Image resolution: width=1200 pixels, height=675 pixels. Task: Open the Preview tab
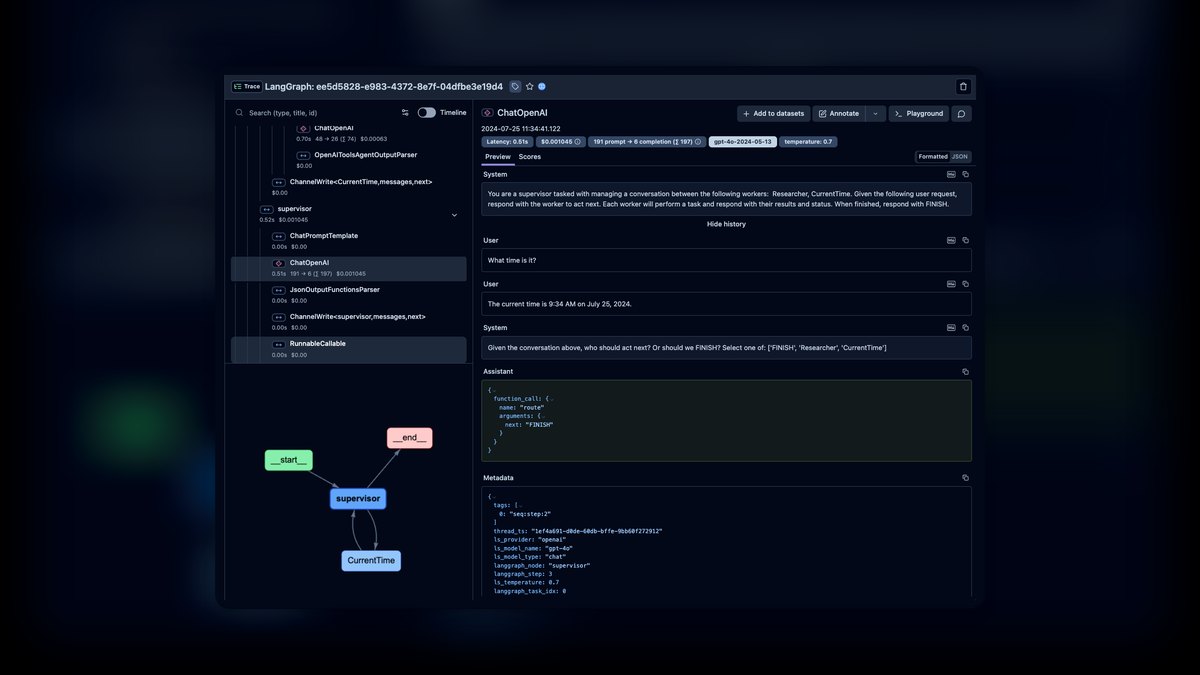pyautogui.click(x=498, y=157)
